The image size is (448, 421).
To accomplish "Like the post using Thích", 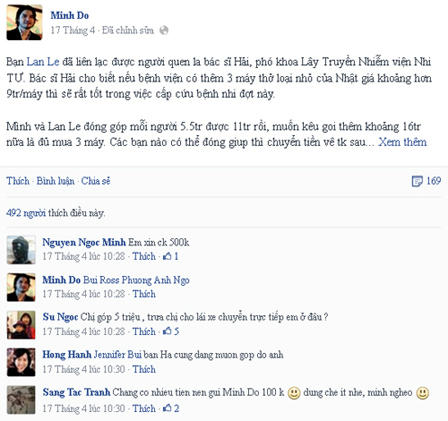I will coord(18,181).
